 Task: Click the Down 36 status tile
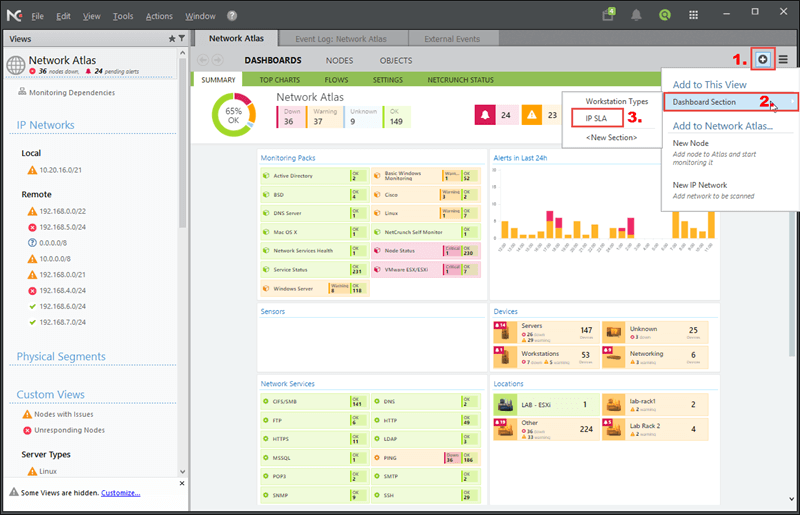(x=291, y=117)
